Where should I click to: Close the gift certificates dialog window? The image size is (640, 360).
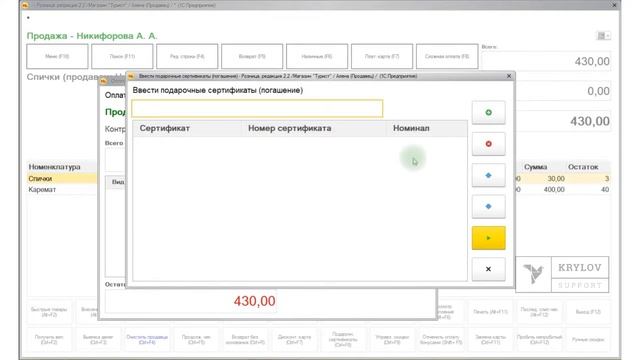tap(509, 76)
